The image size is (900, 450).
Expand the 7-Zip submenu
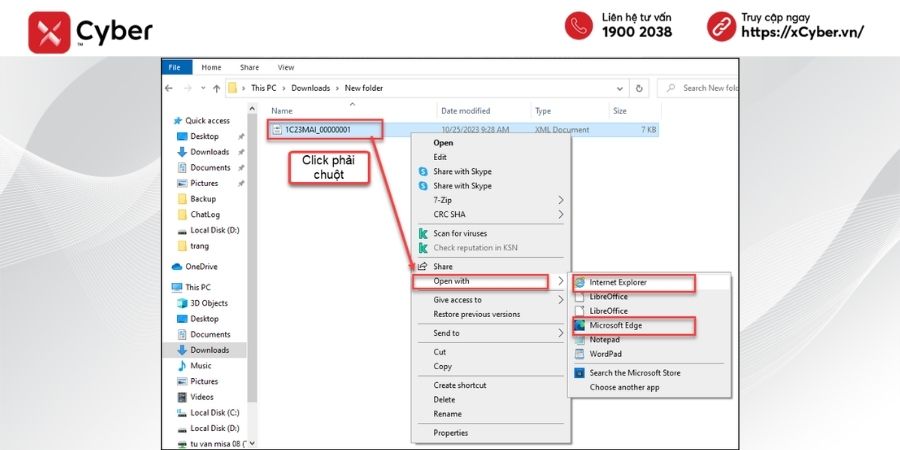(x=491, y=200)
